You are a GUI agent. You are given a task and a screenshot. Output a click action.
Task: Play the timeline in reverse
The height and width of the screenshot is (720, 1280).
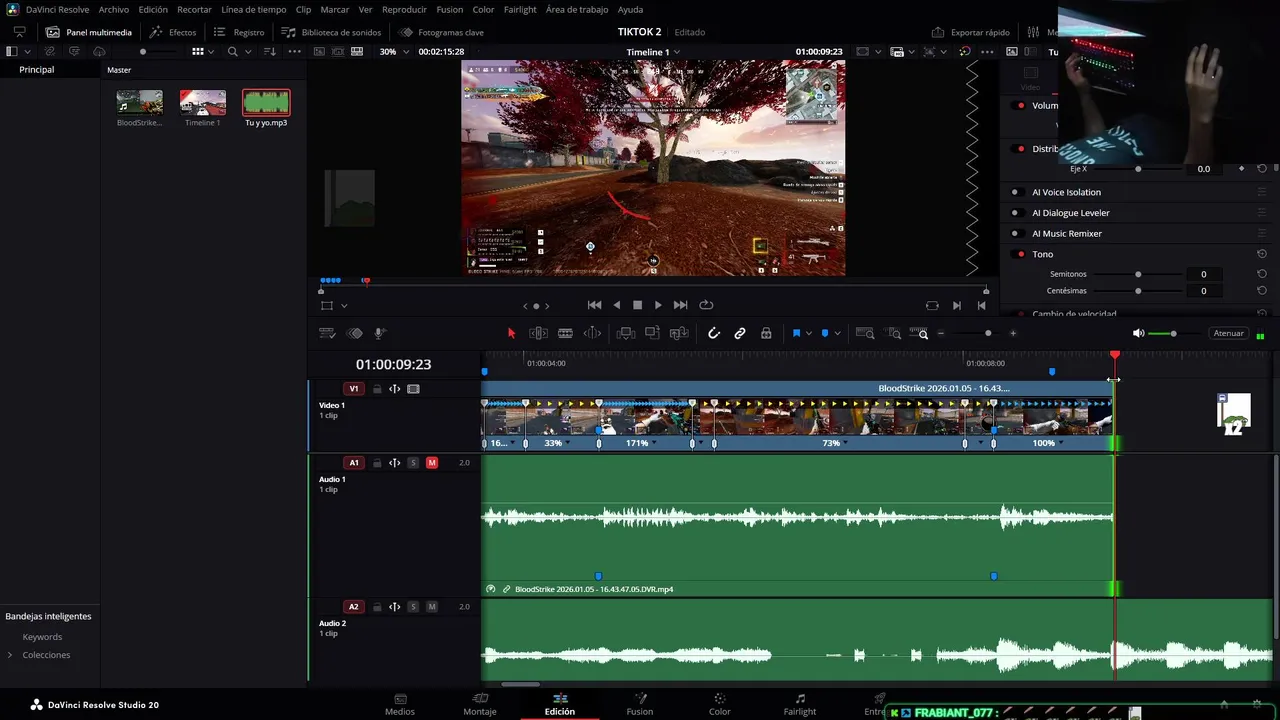tap(616, 305)
